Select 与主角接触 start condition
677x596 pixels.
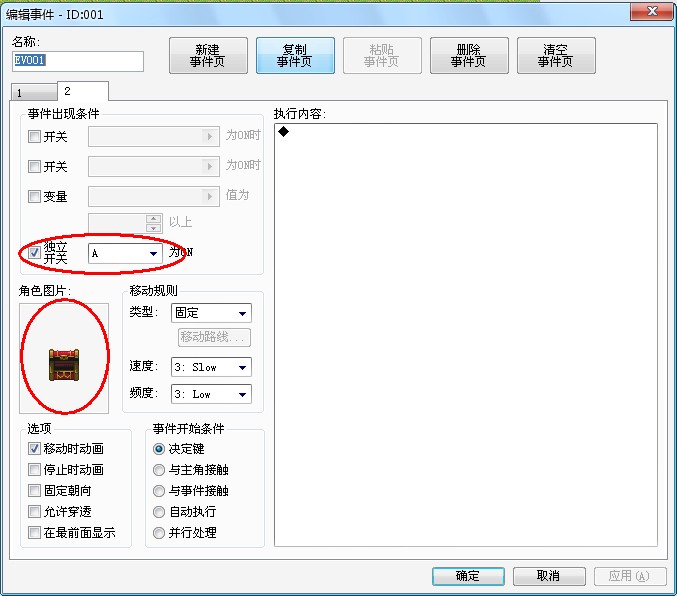pyautogui.click(x=159, y=470)
